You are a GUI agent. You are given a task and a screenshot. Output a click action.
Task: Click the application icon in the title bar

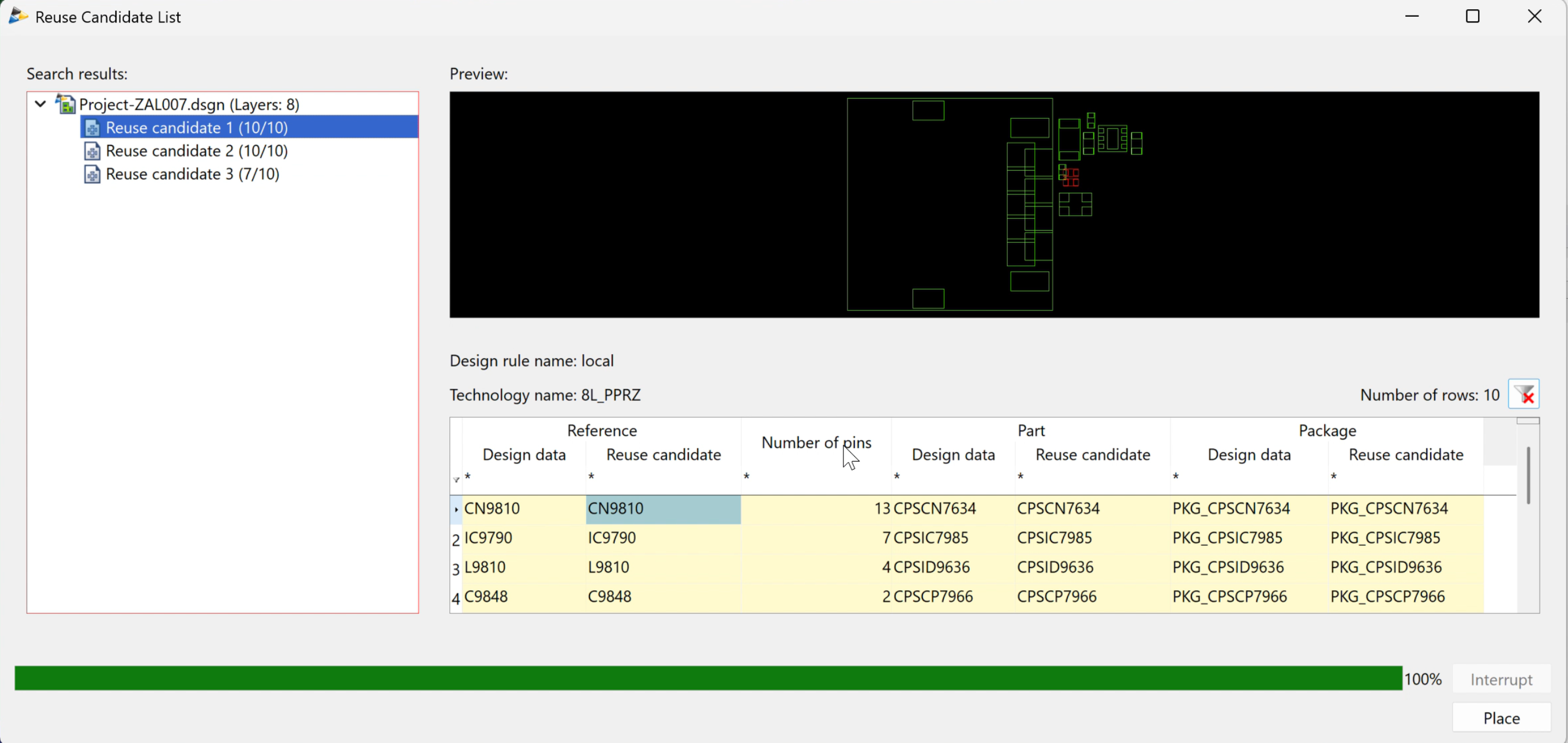point(18,16)
